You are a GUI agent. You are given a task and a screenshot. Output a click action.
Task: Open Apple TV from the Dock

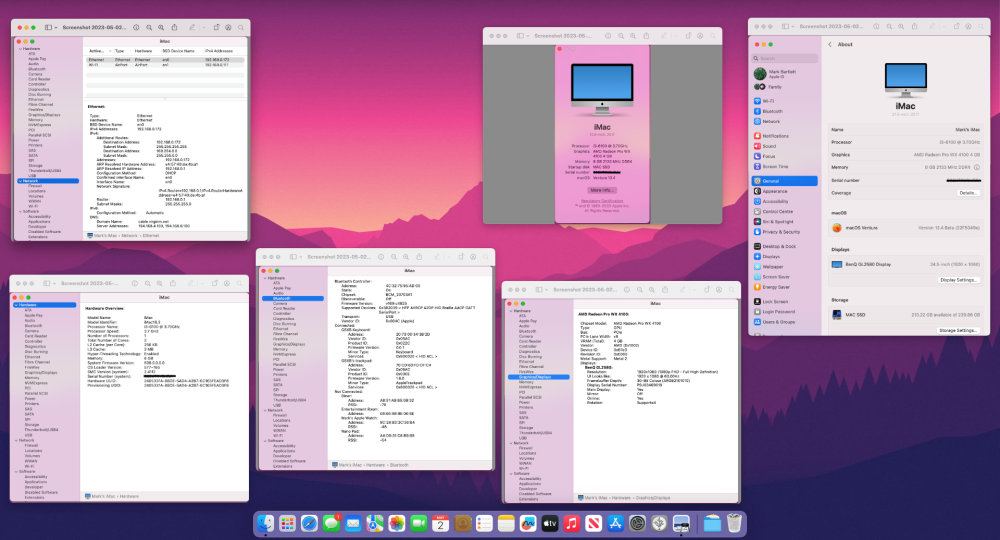[550, 523]
